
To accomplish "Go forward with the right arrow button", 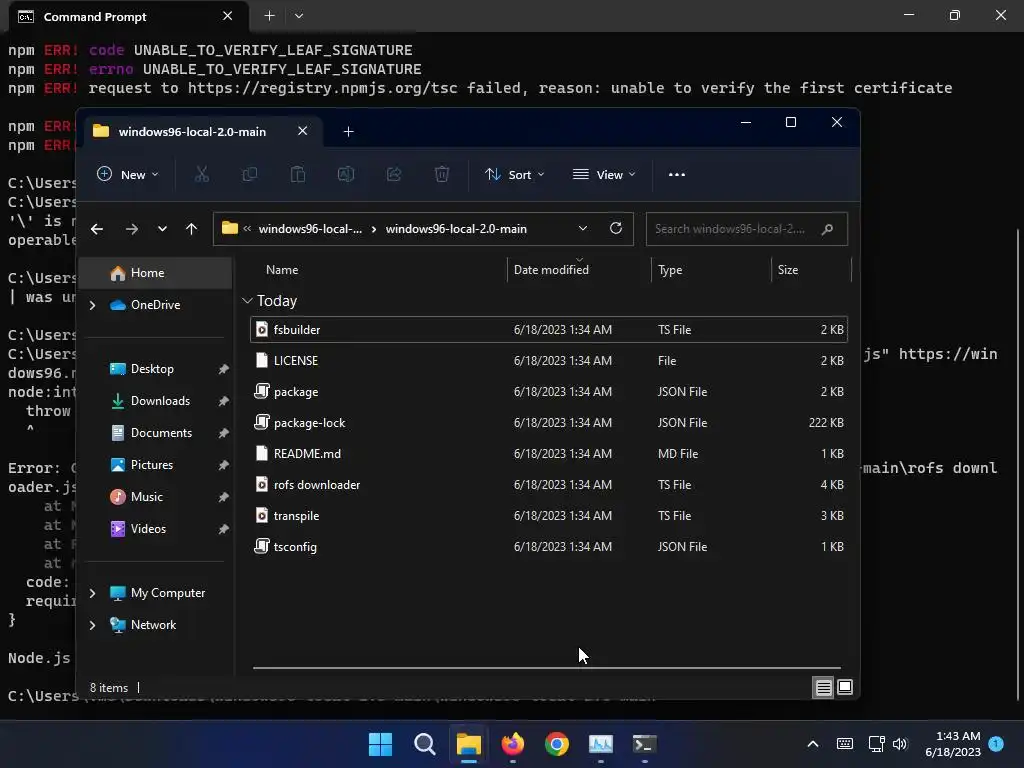I will coord(131,229).
